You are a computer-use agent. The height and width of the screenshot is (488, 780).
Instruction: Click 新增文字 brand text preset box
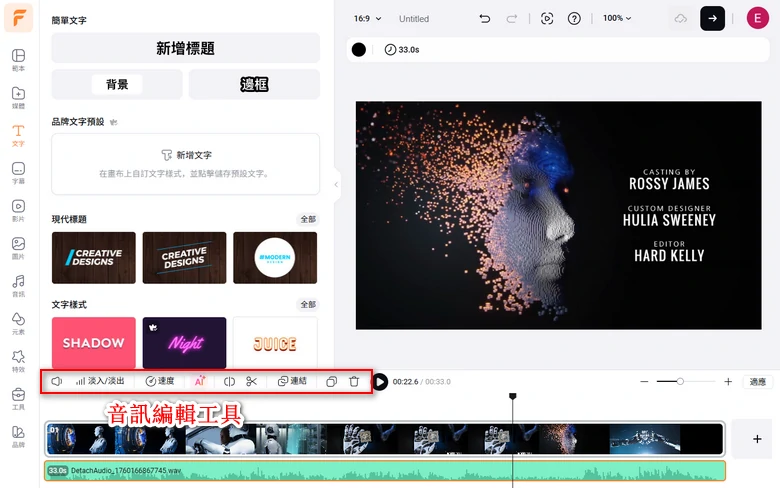[186, 164]
